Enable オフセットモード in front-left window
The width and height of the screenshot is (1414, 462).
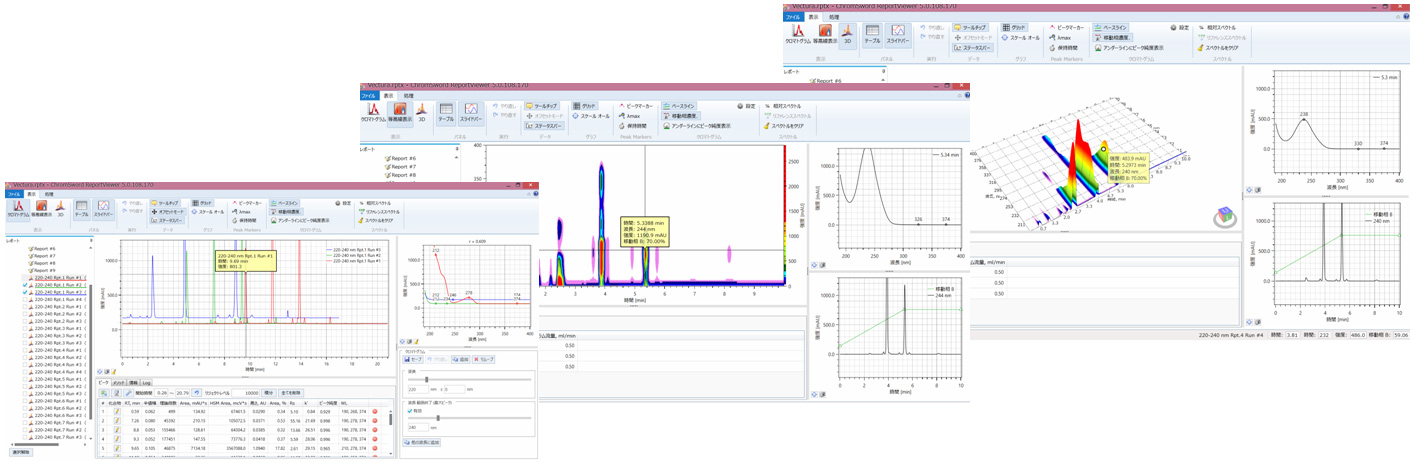[x=168, y=212]
